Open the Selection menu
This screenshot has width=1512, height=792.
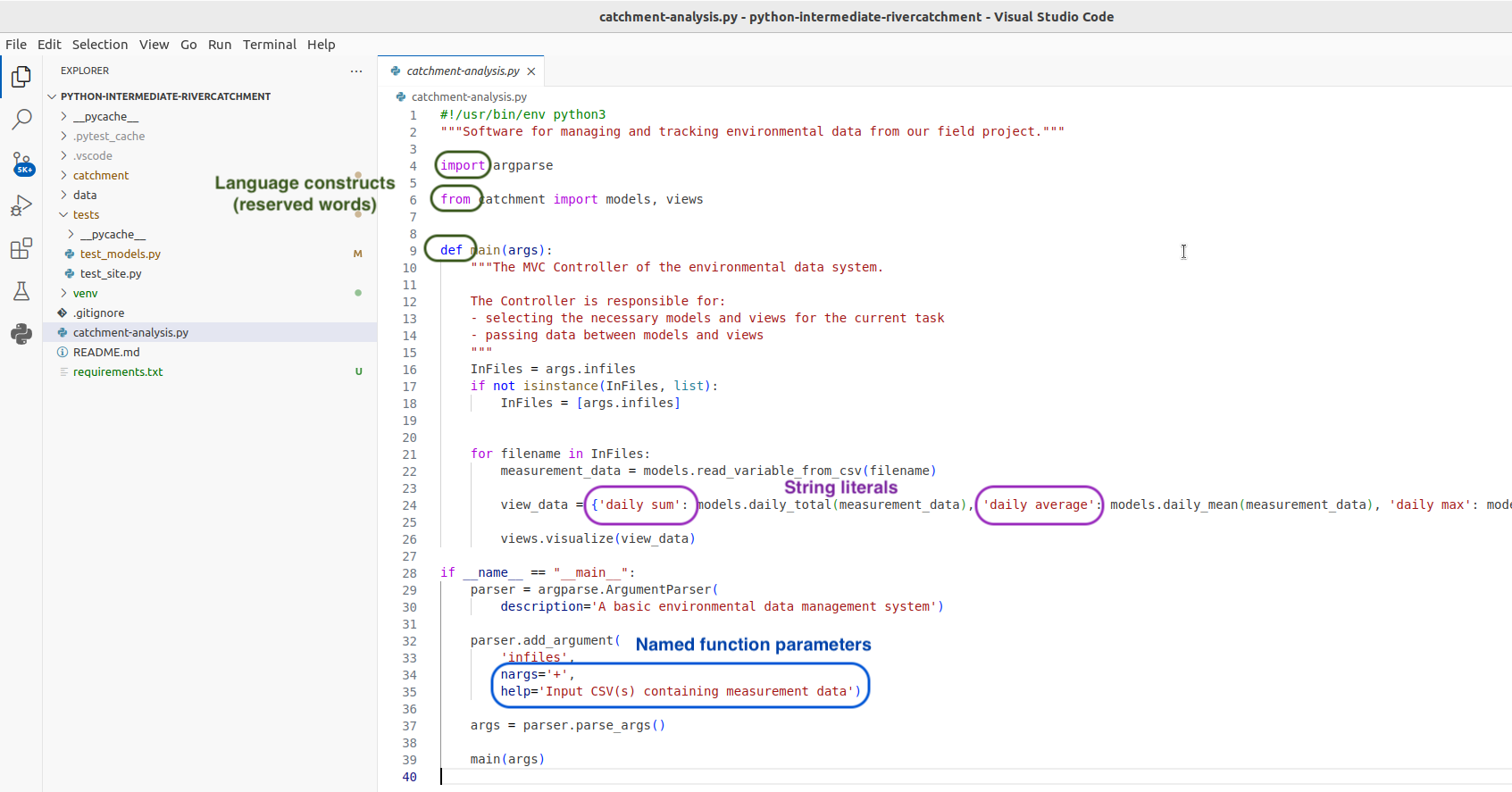pos(100,45)
